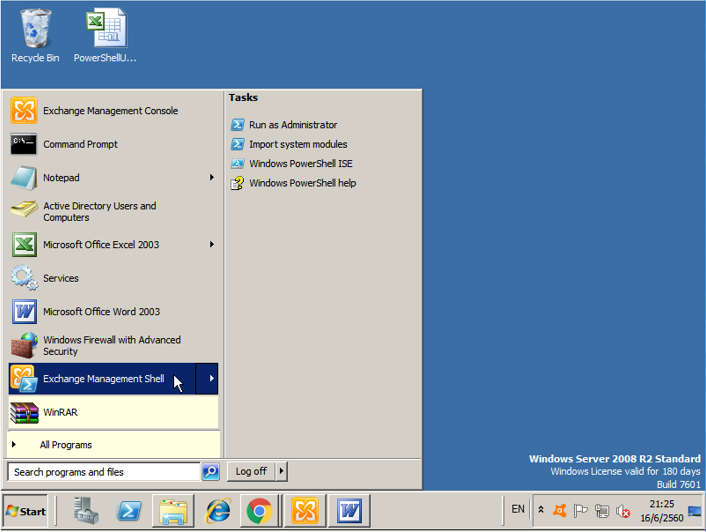Image resolution: width=706 pixels, height=532 pixels.
Task: Open the EN language bar selector
Action: (518, 509)
